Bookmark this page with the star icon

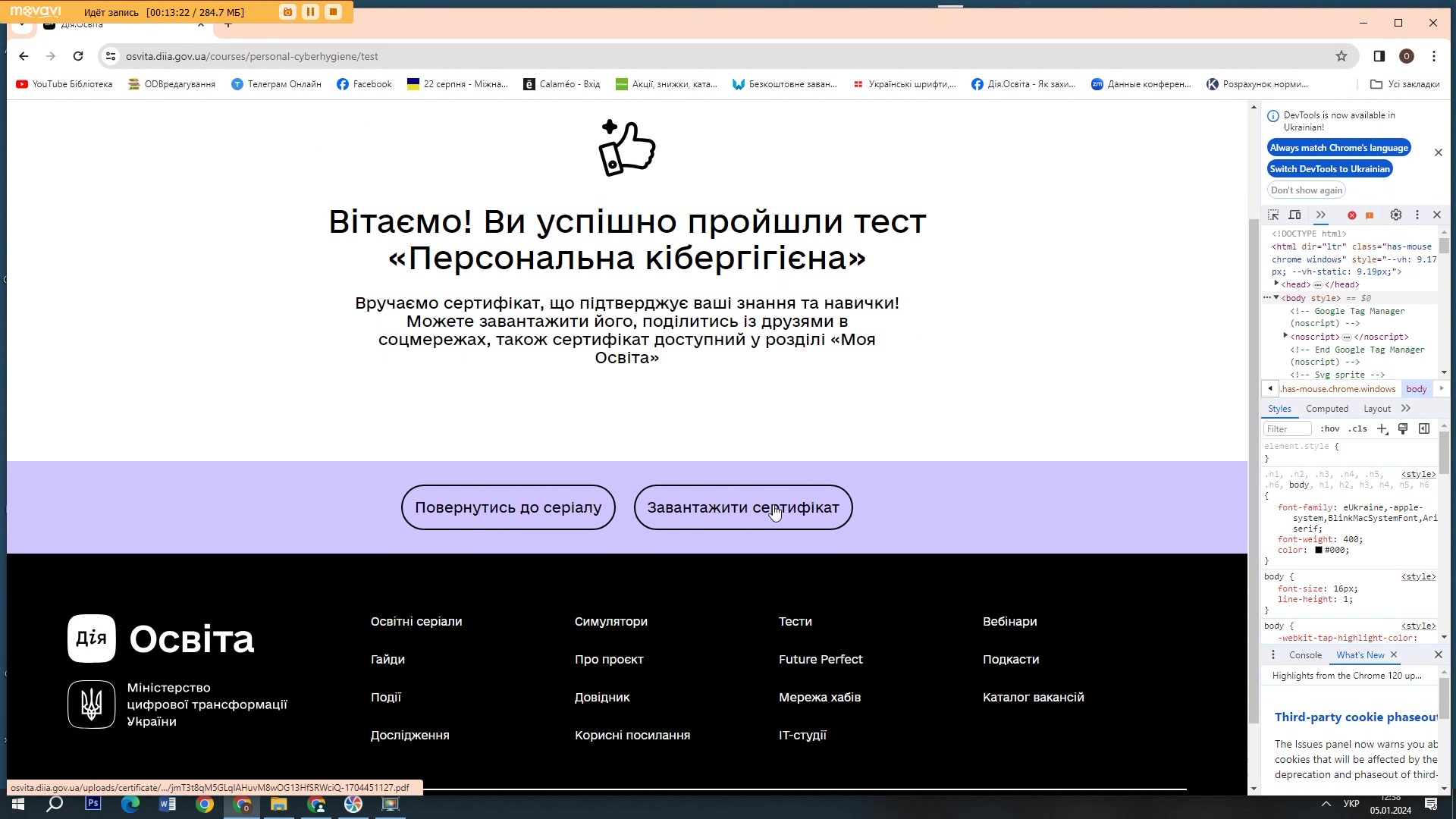1341,56
